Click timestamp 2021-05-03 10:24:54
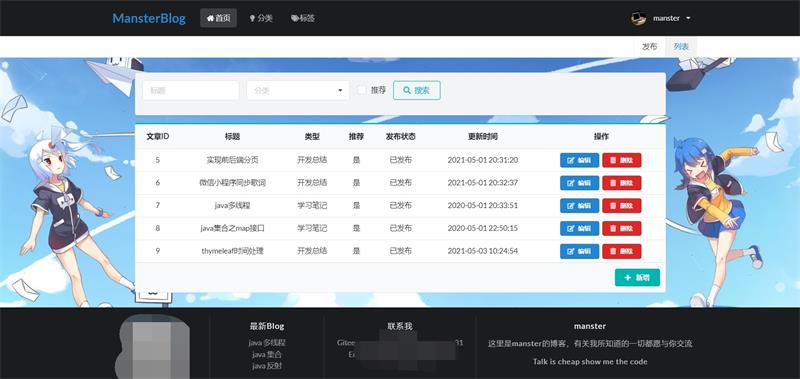This screenshot has height=379, width=800. [x=483, y=251]
